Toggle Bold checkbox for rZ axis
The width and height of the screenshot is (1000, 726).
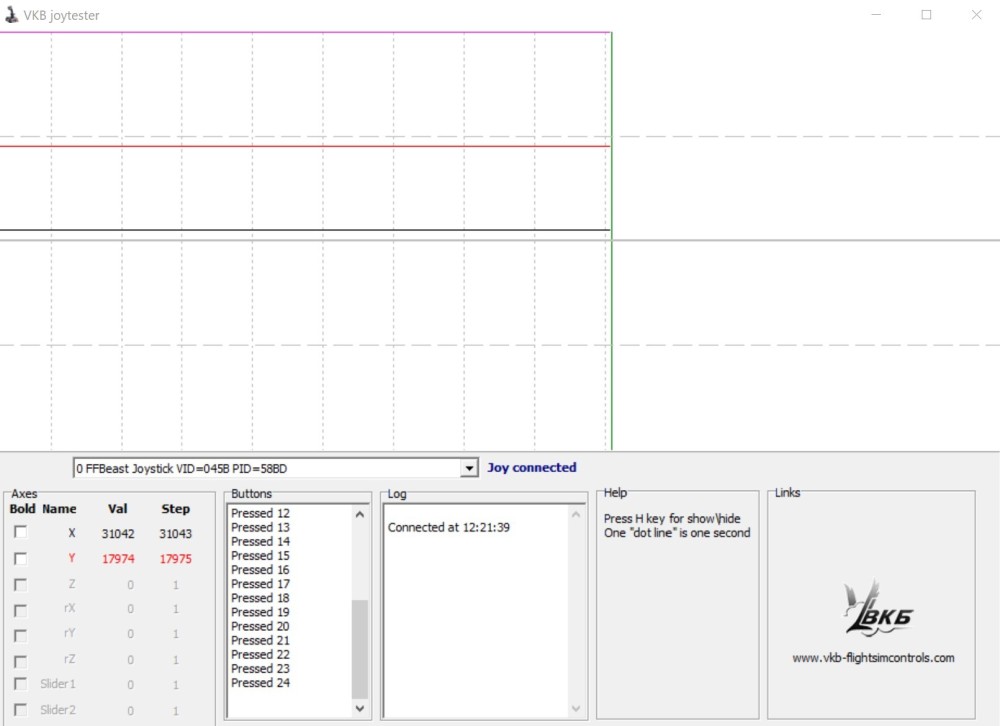(x=20, y=661)
